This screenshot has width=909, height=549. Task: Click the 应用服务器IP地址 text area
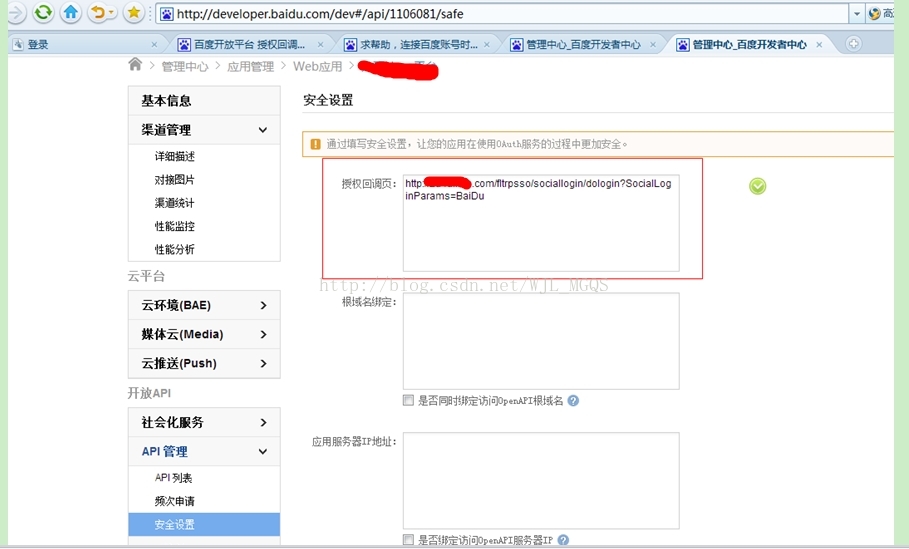click(x=541, y=481)
